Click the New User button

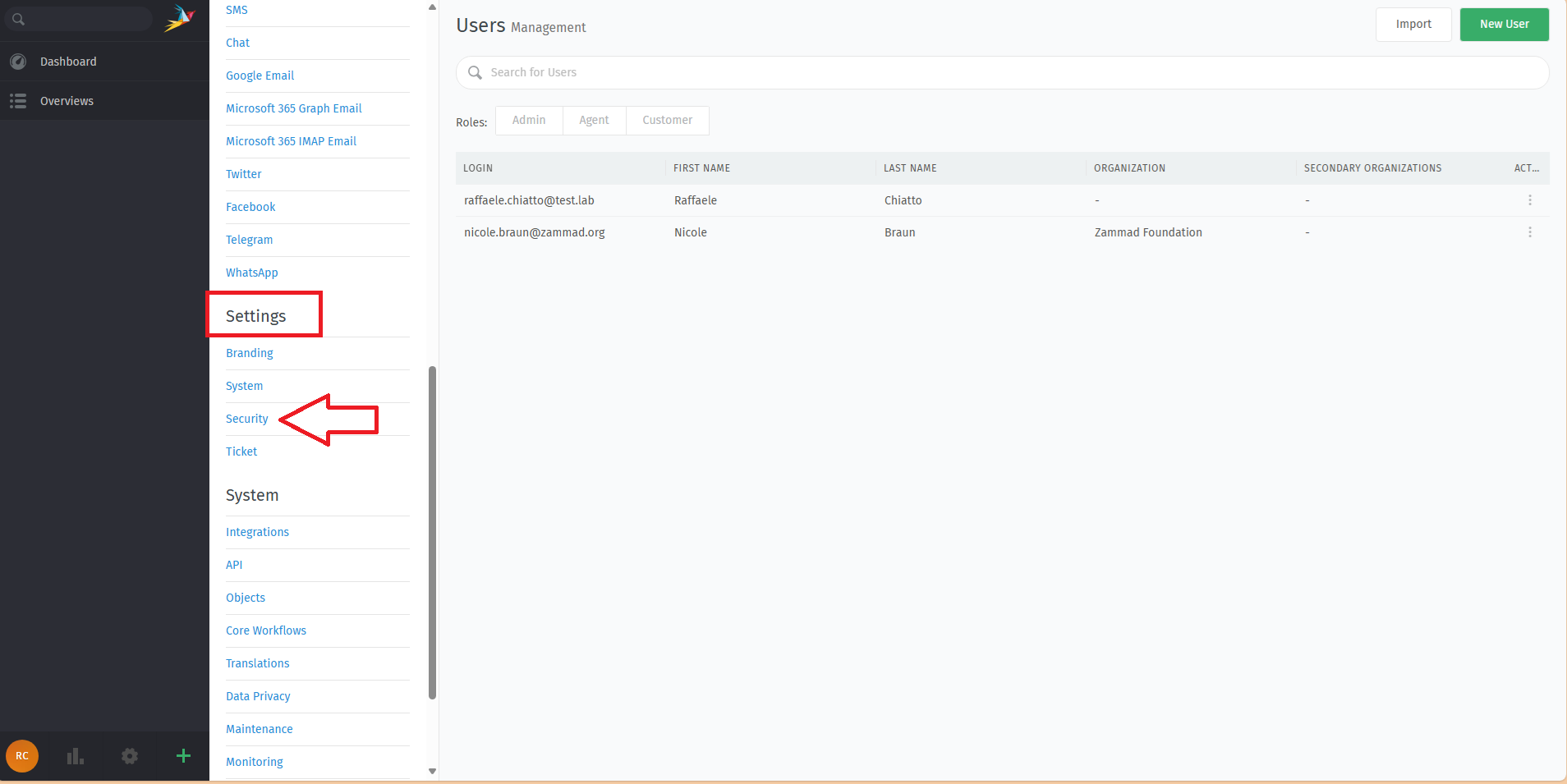1504,25
